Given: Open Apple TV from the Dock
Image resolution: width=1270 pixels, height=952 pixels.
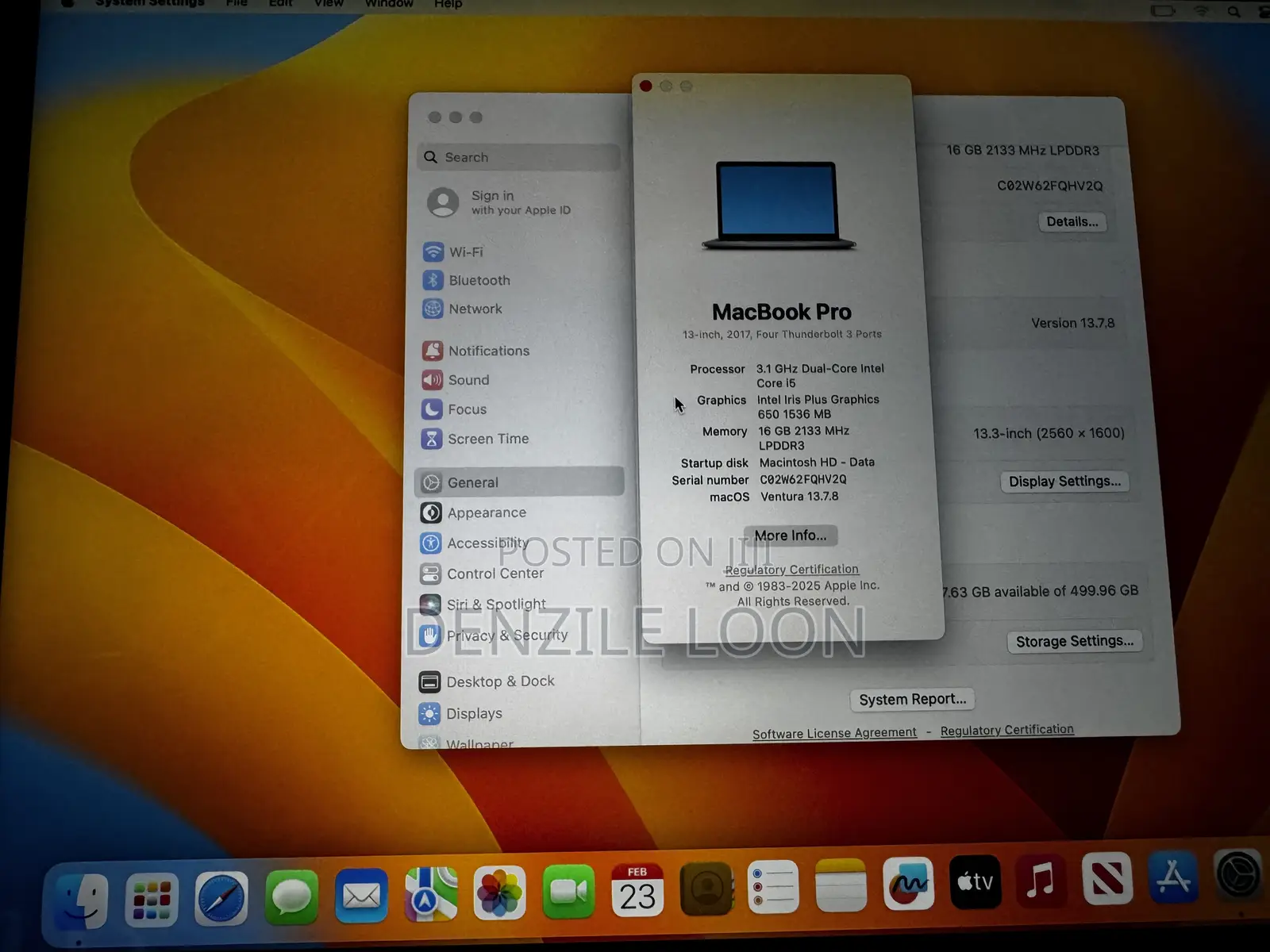Looking at the screenshot, I should [975, 881].
